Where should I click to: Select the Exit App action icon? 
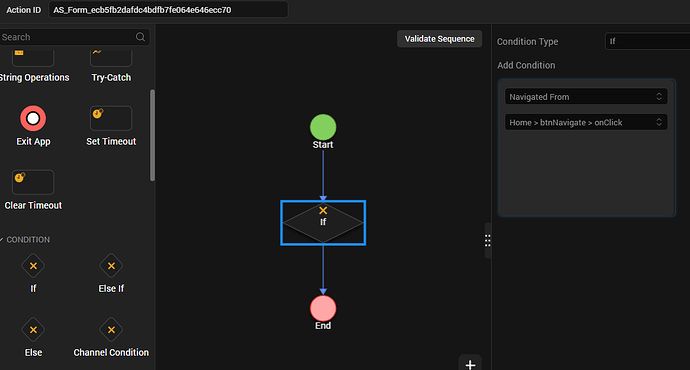33,118
